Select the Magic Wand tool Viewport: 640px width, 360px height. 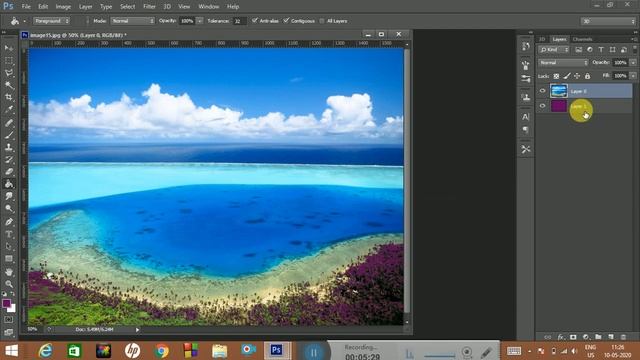coord(9,85)
